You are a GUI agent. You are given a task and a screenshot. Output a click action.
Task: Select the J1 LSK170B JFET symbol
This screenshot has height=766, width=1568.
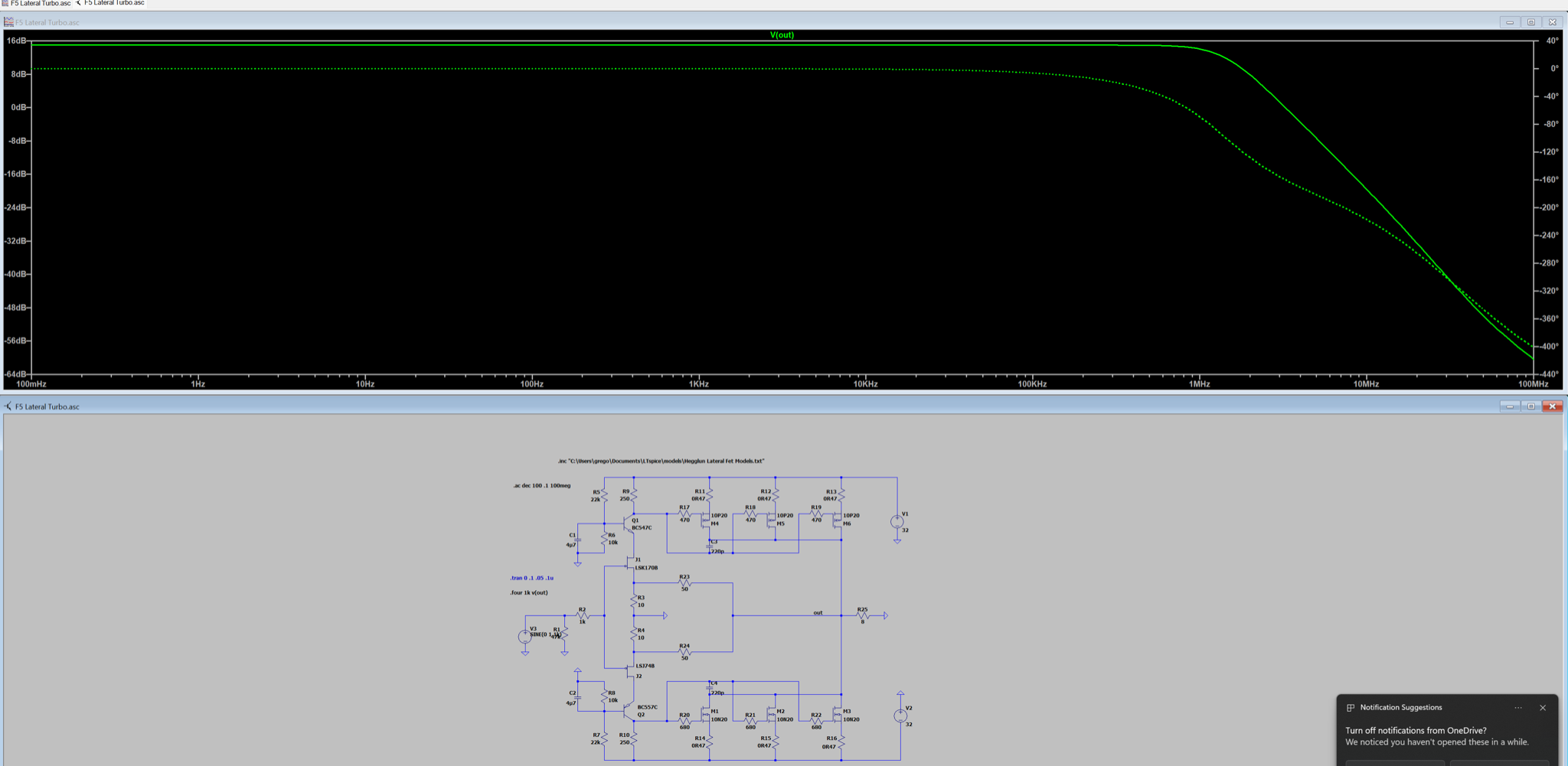pos(630,564)
